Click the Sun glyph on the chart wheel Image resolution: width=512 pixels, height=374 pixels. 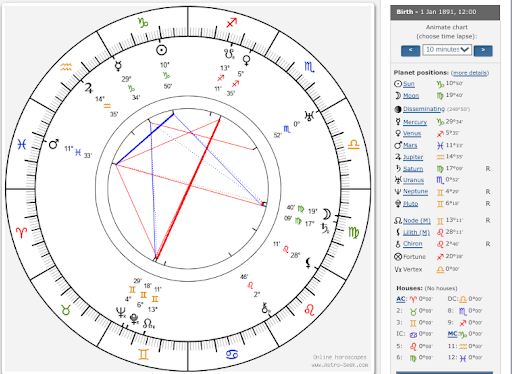tap(161, 50)
